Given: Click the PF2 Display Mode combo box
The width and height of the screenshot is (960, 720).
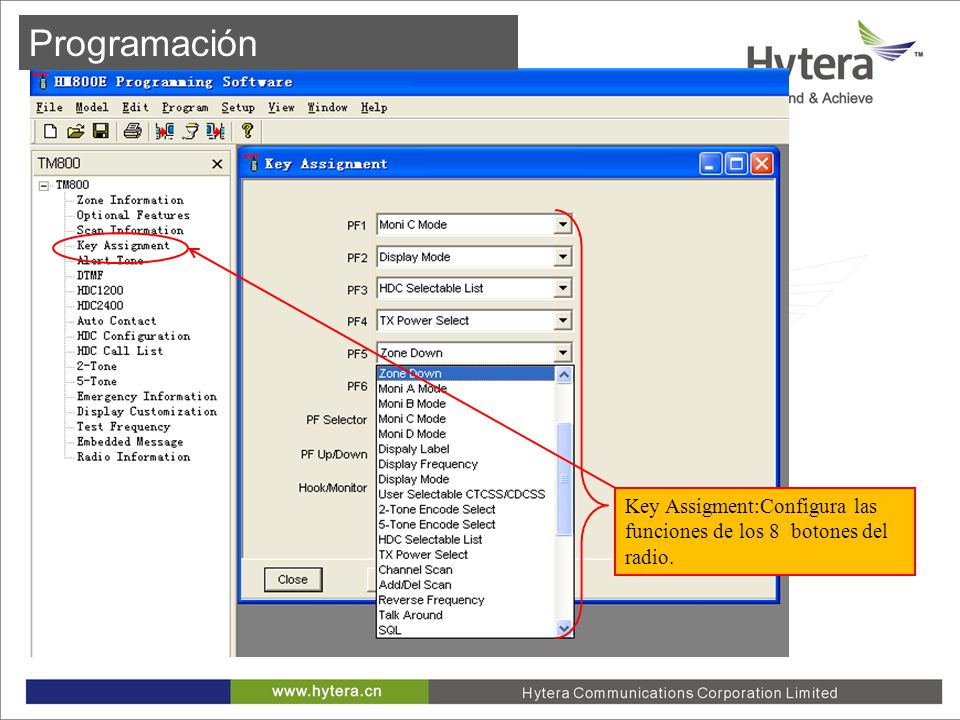Looking at the screenshot, I should (474, 257).
